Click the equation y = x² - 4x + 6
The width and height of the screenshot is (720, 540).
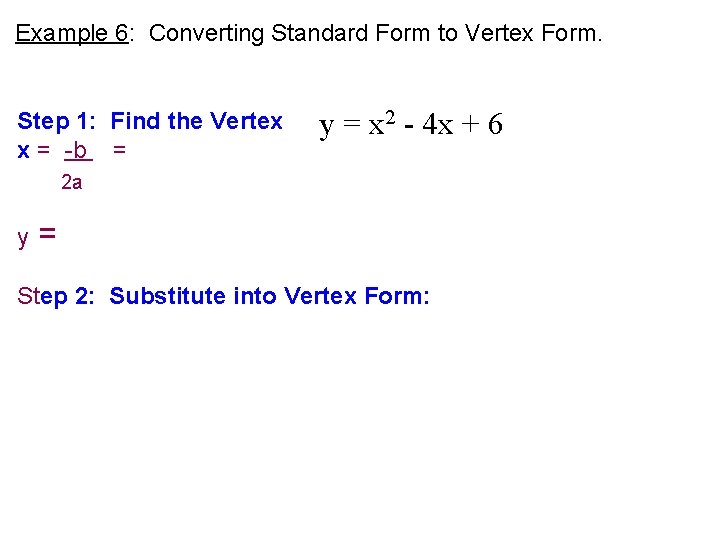[411, 124]
